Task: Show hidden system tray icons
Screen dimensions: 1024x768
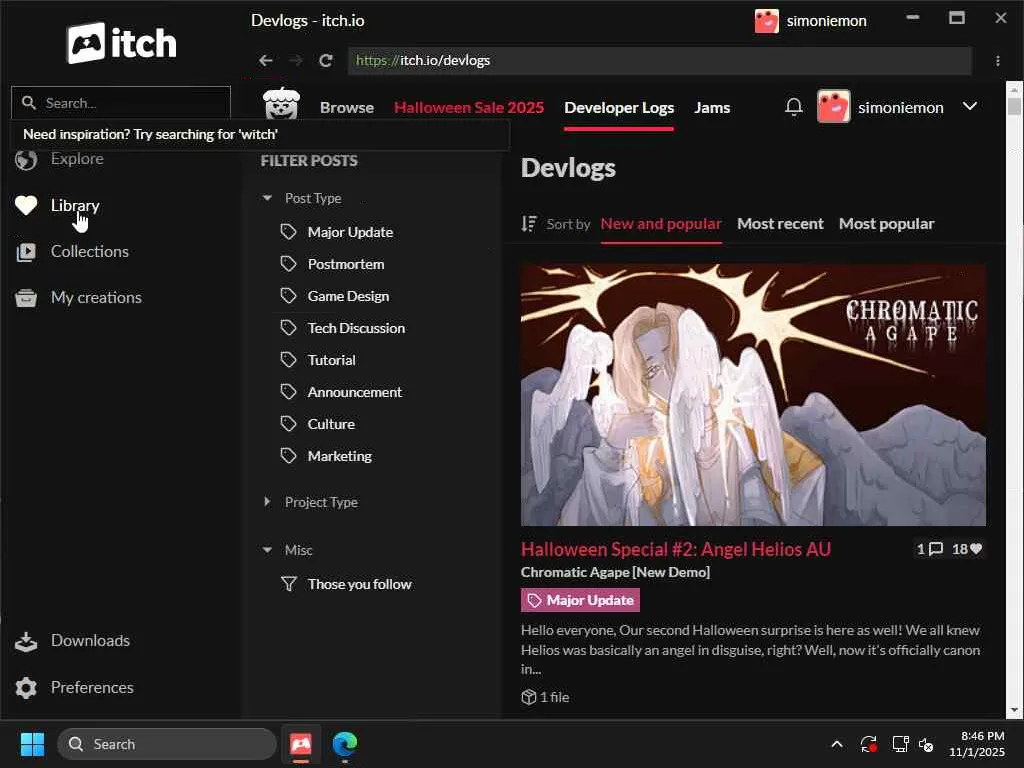Action: [837, 744]
